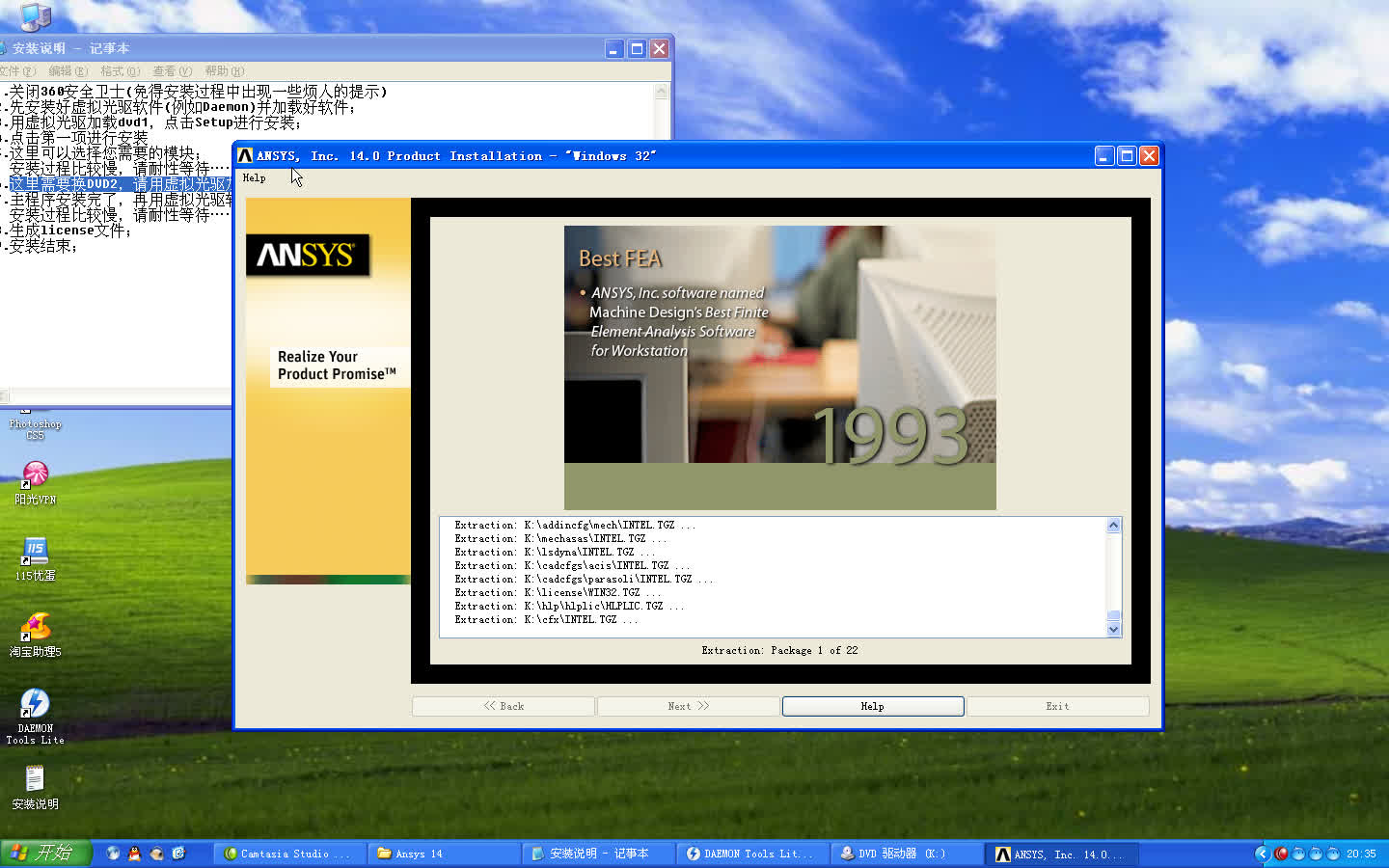Viewport: 1389px width, 868px height.
Task: Expand hidden system tray icons
Action: [1262, 854]
